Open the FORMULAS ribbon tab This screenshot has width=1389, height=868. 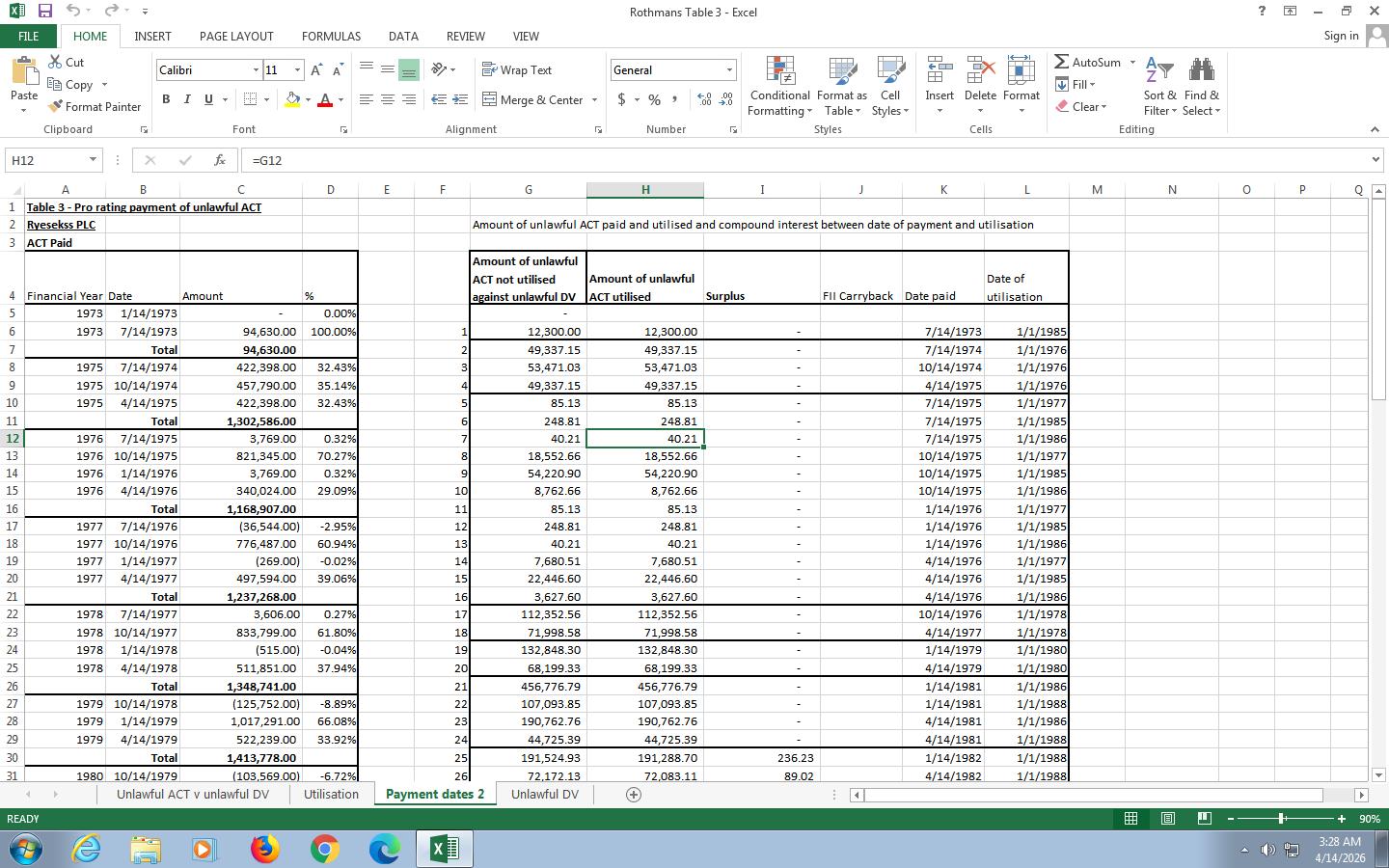tap(331, 36)
